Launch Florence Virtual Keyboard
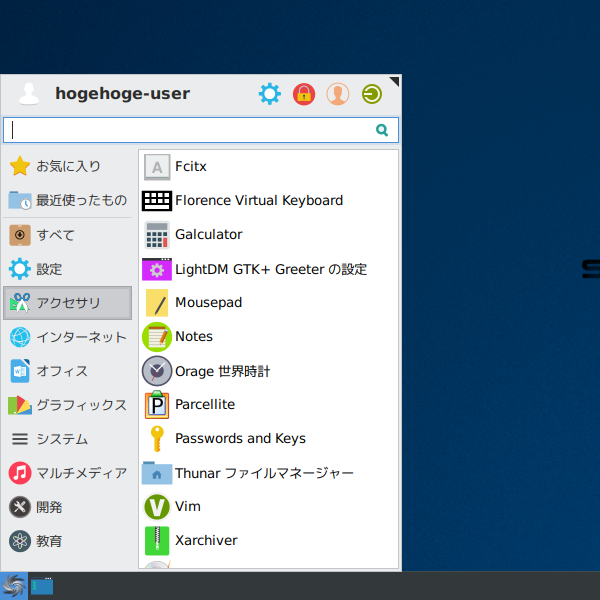The width and height of the screenshot is (600, 600). (x=268, y=201)
